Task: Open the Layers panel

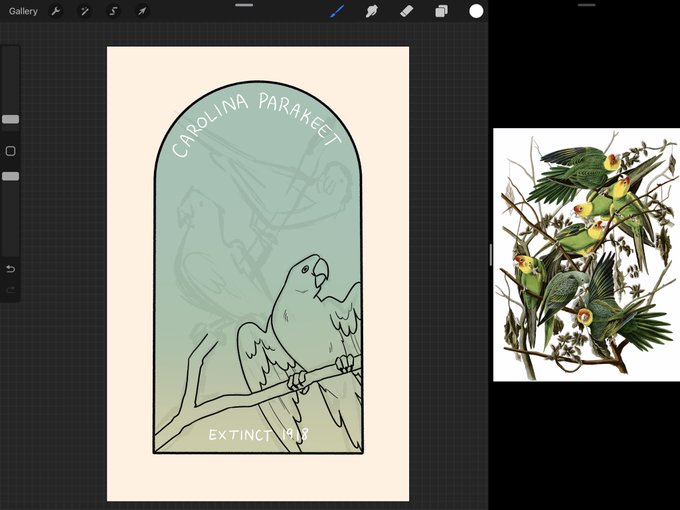Action: pyautogui.click(x=441, y=11)
